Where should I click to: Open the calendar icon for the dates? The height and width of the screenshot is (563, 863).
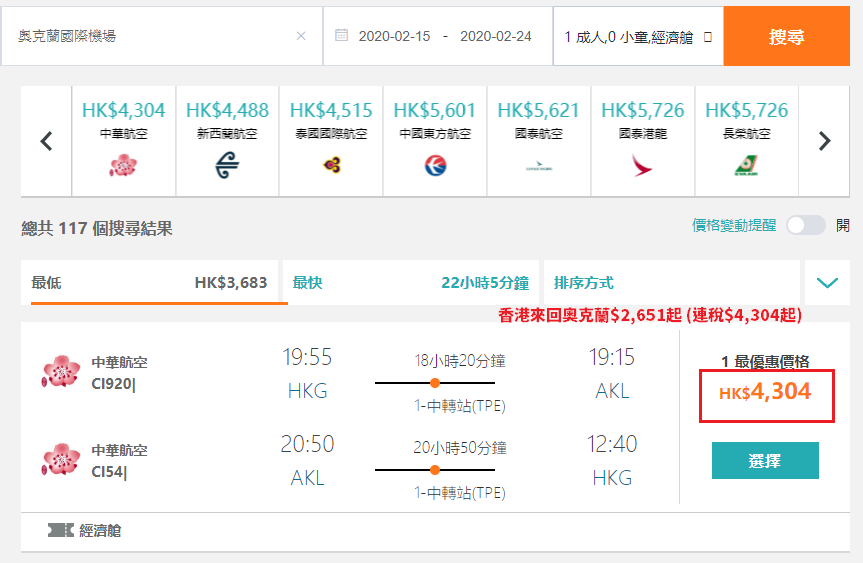(x=342, y=35)
